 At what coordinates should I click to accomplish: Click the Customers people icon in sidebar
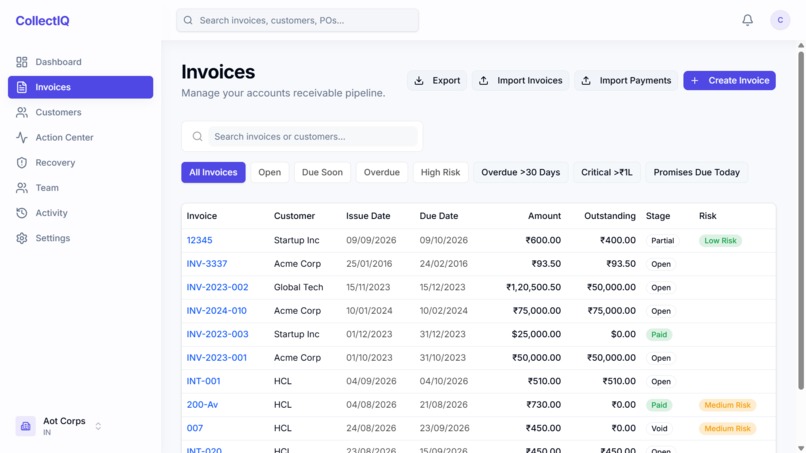point(22,113)
